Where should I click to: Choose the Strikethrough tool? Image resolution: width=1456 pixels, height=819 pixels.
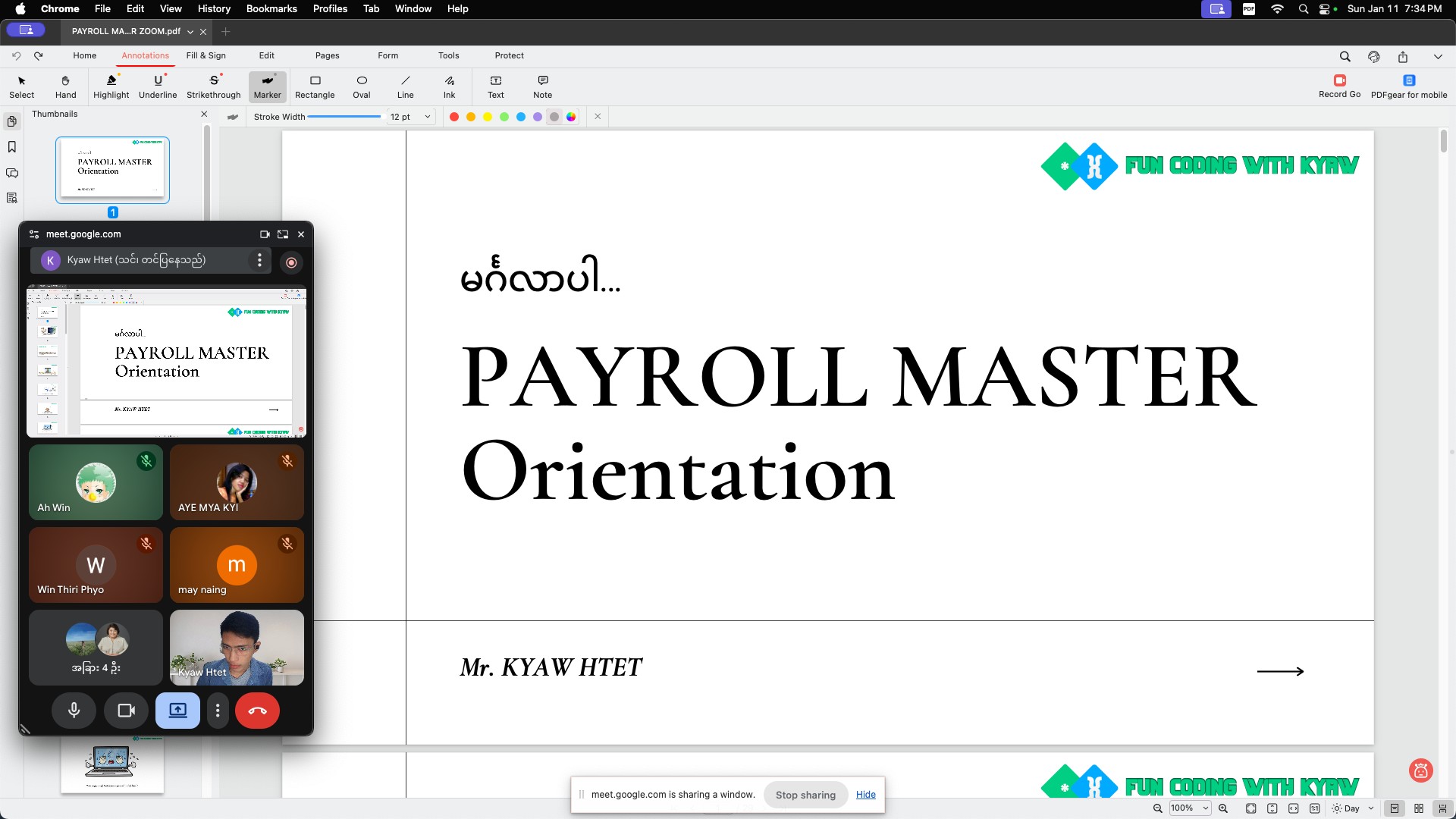click(x=213, y=86)
